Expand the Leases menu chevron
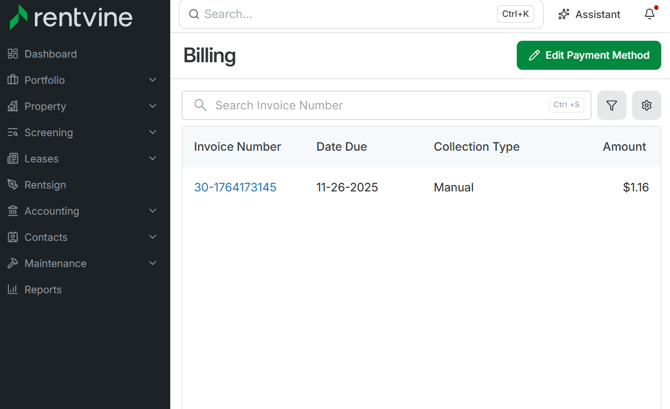The image size is (670, 409). pyautogui.click(x=153, y=159)
